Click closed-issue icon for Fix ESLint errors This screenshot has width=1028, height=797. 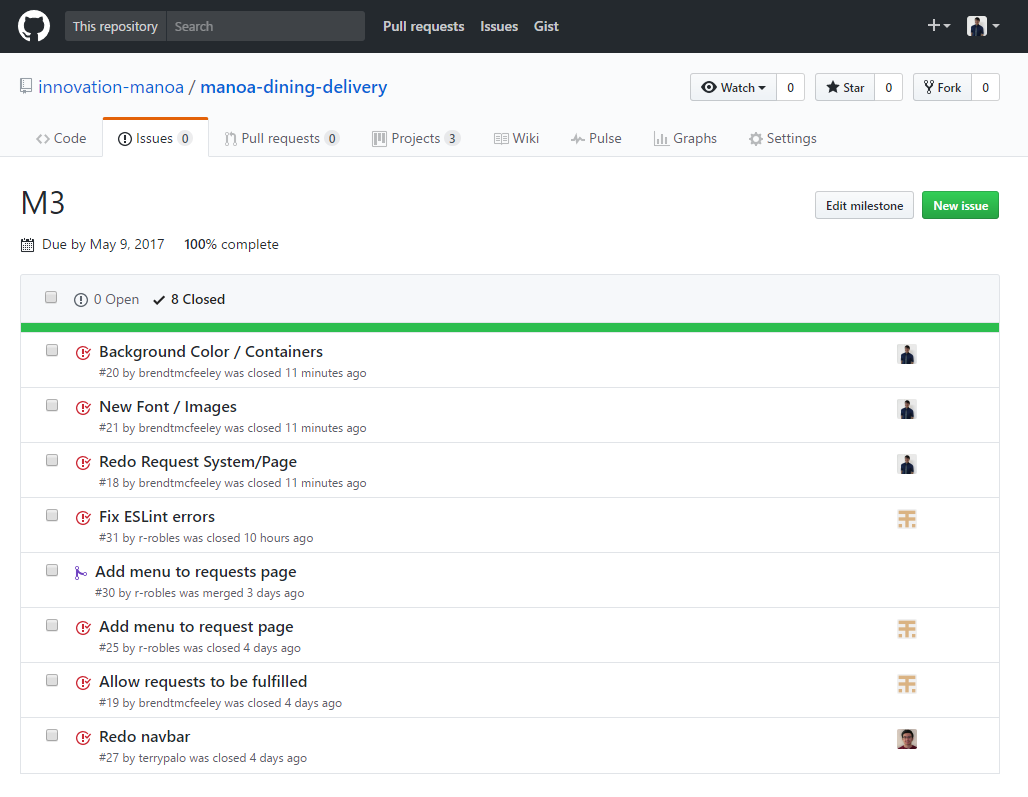[83, 518]
